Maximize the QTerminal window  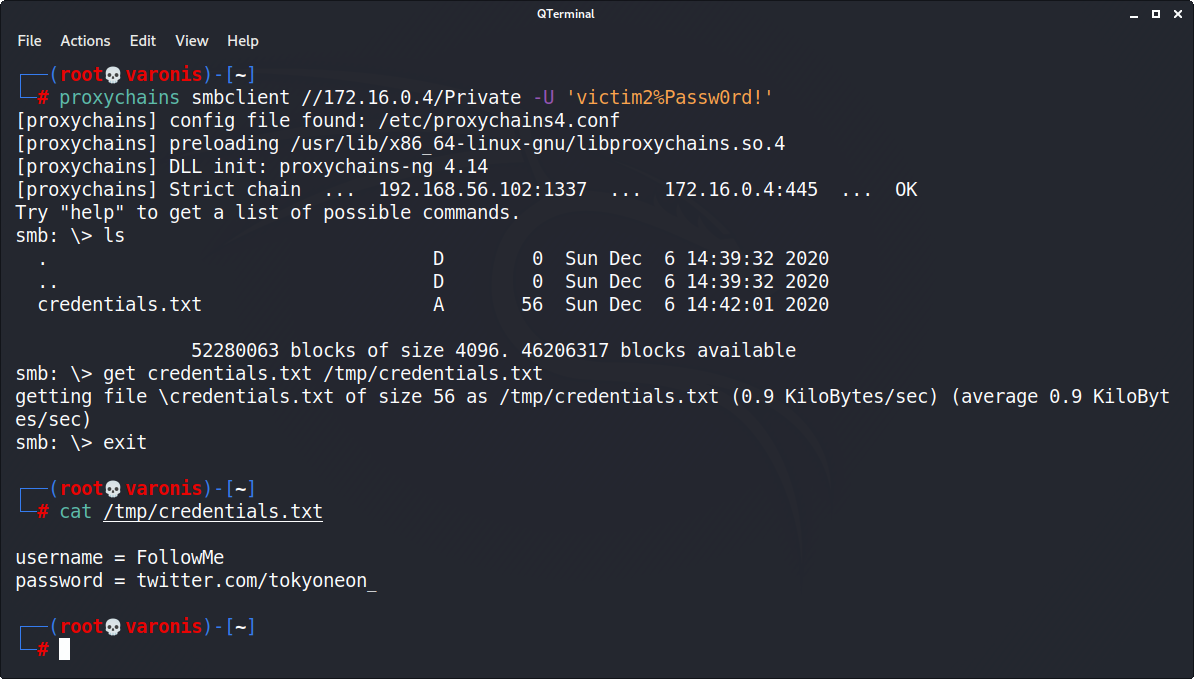[1155, 13]
